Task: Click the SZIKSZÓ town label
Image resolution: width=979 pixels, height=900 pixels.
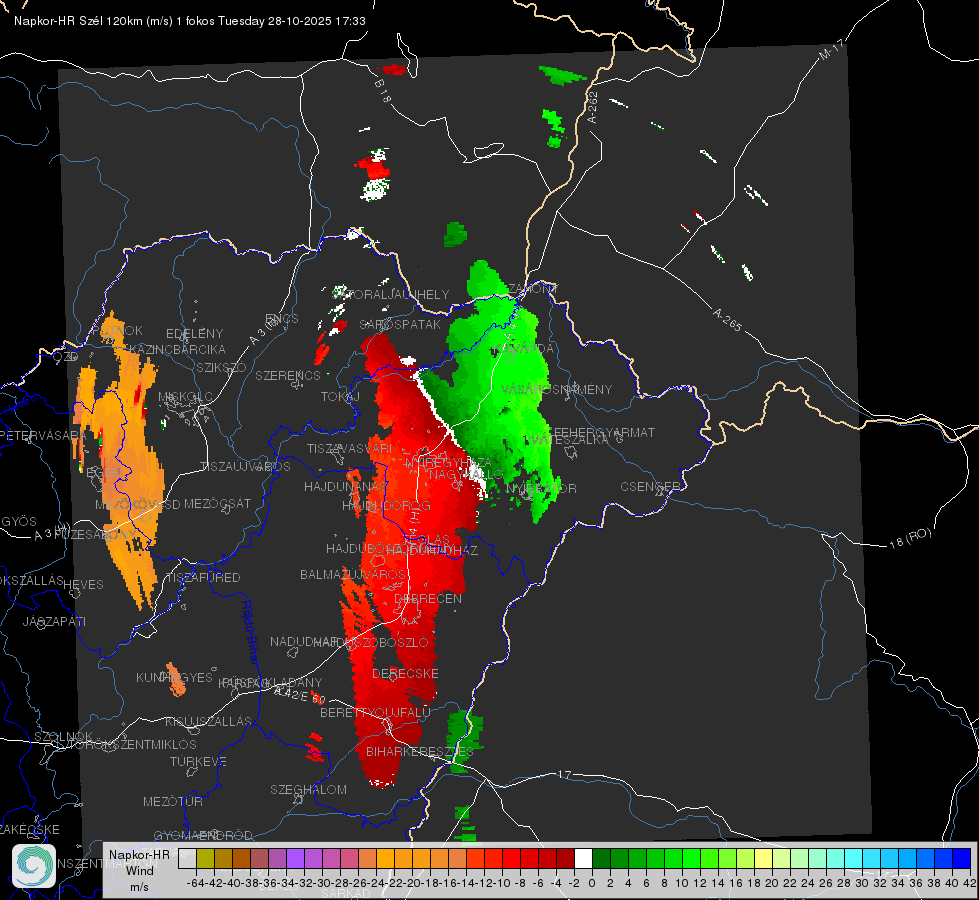Action: (222, 368)
